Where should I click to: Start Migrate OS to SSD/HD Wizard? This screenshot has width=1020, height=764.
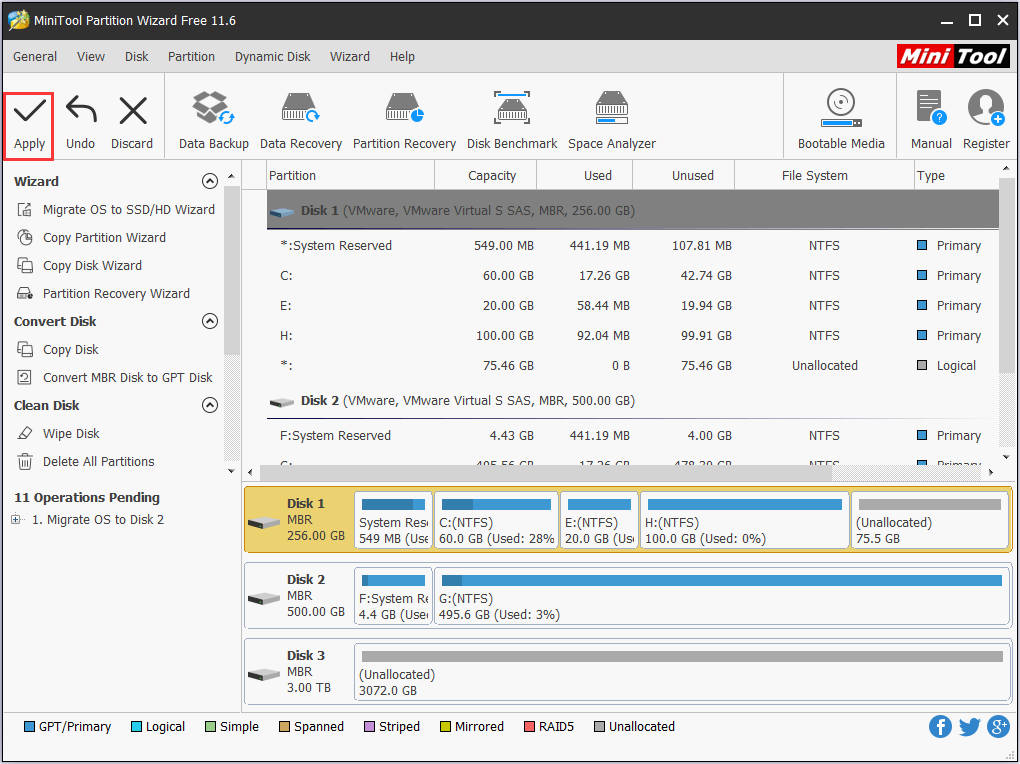point(116,210)
